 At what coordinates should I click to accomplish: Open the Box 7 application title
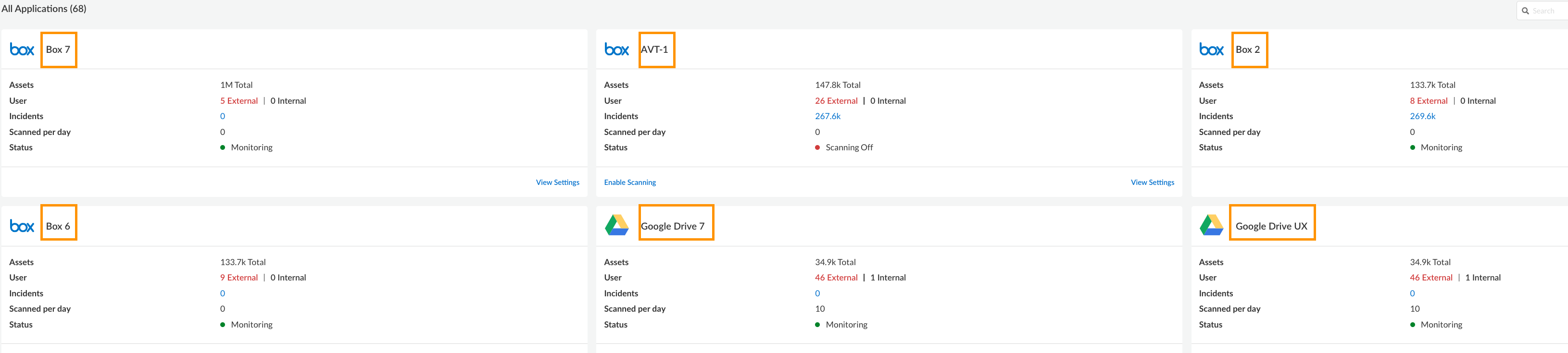[59, 50]
